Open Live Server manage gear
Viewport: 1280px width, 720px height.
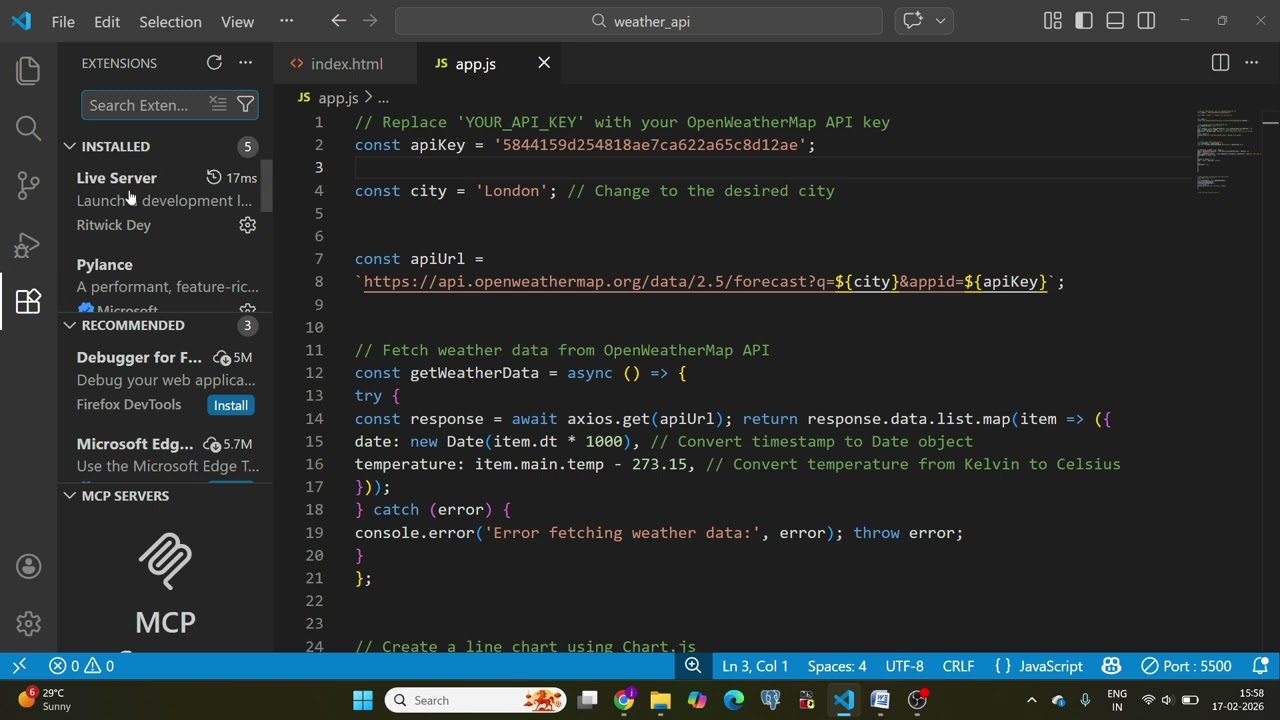pyautogui.click(x=247, y=225)
